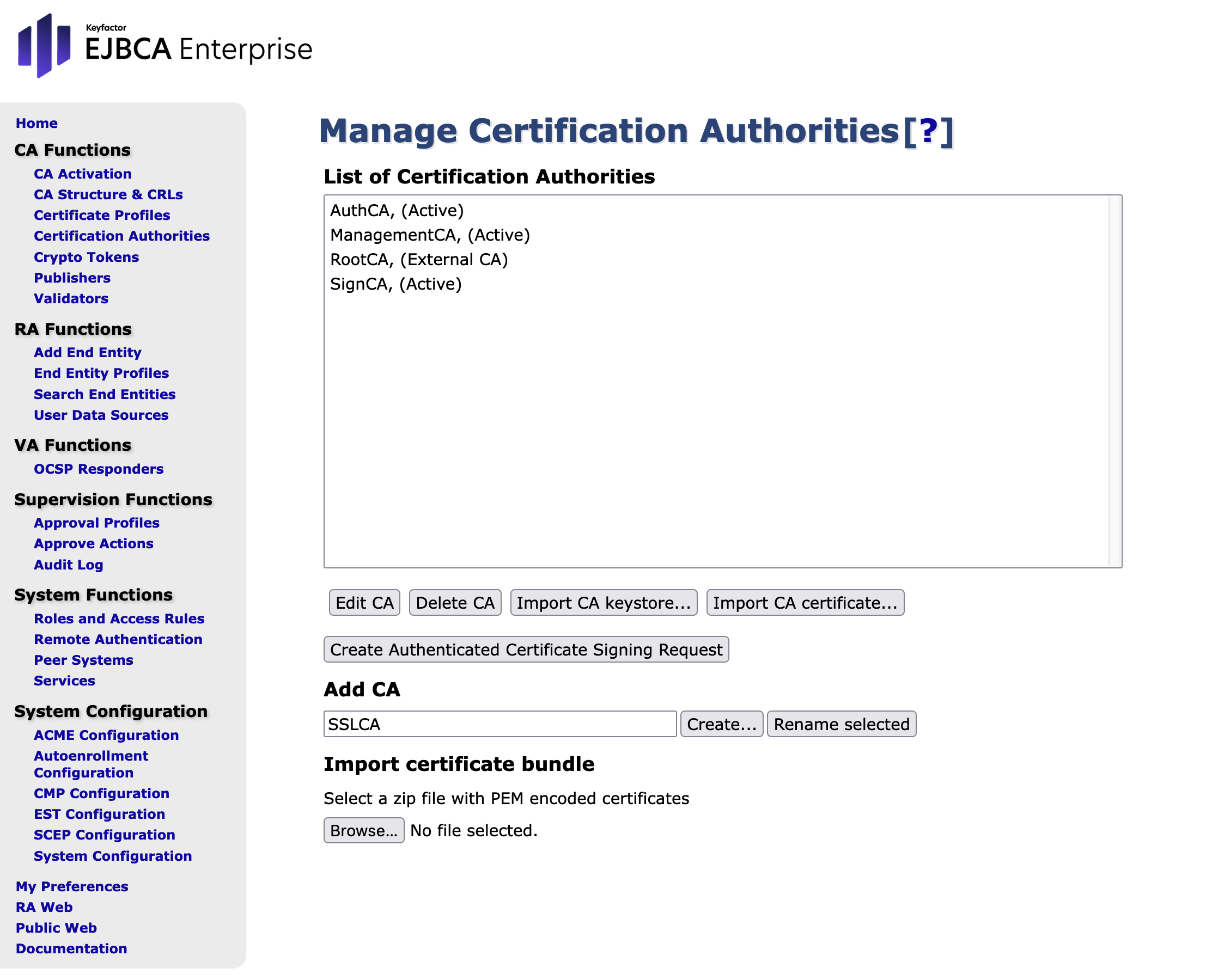Click Rename selected button
This screenshot has height=980, width=1206.
coord(841,724)
